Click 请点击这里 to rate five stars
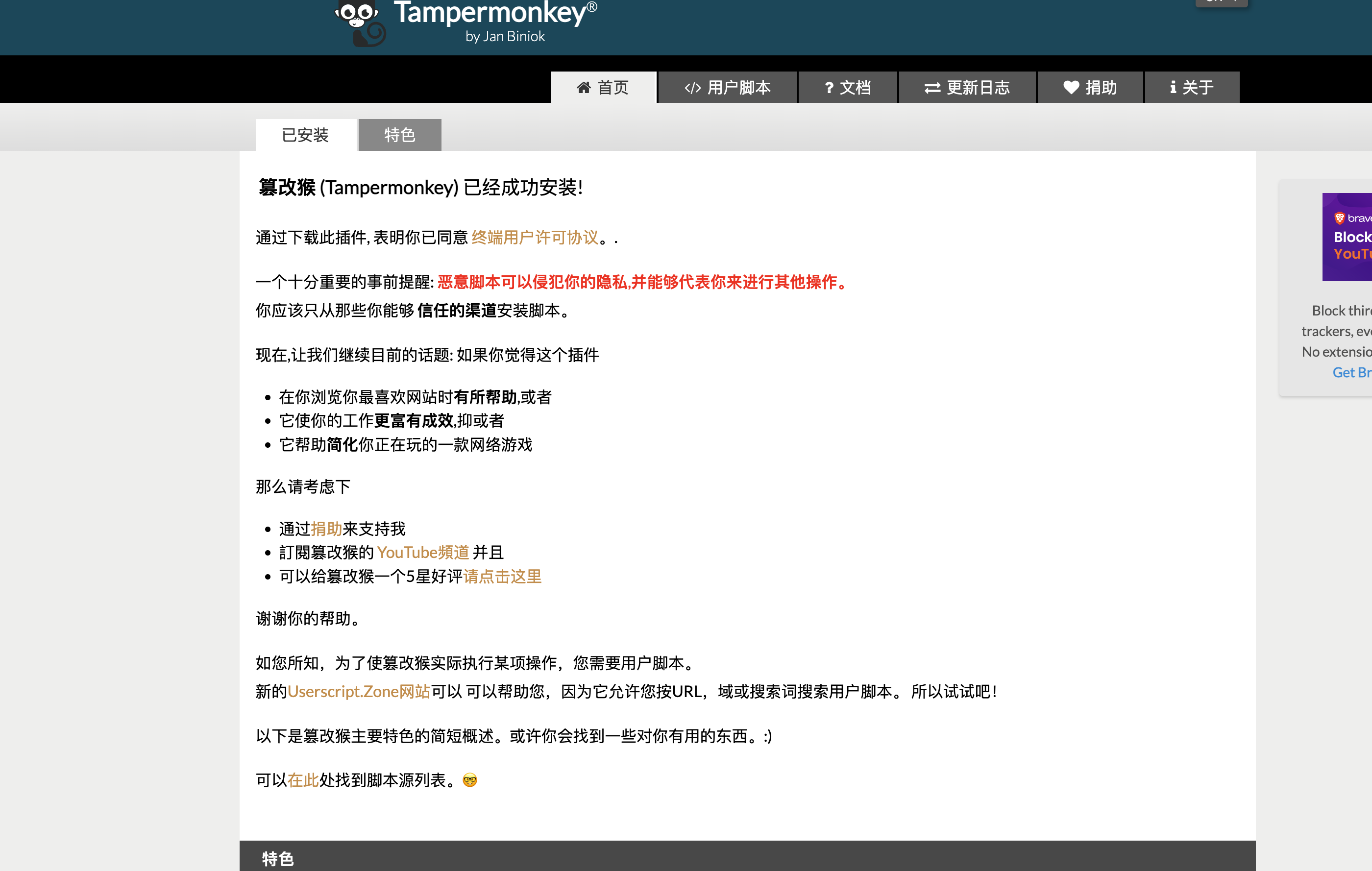Viewport: 1372px width, 871px height. pos(502,577)
